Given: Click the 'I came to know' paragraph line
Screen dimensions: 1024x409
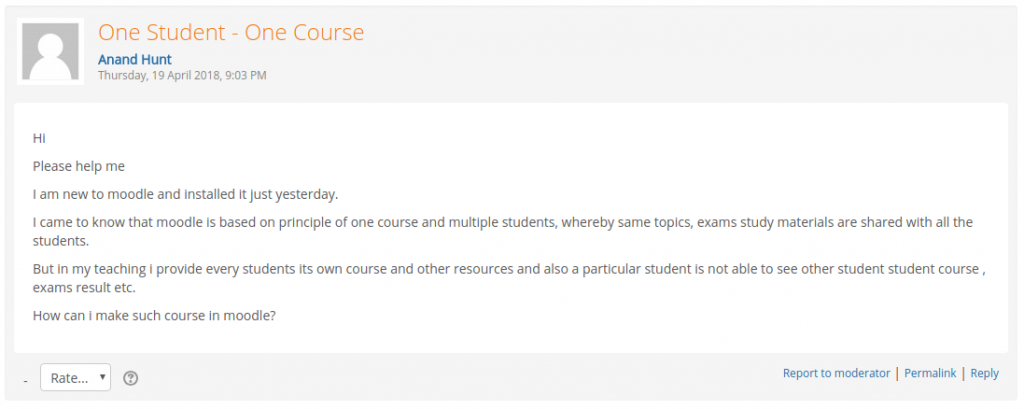Looking at the screenshot, I should (503, 222).
